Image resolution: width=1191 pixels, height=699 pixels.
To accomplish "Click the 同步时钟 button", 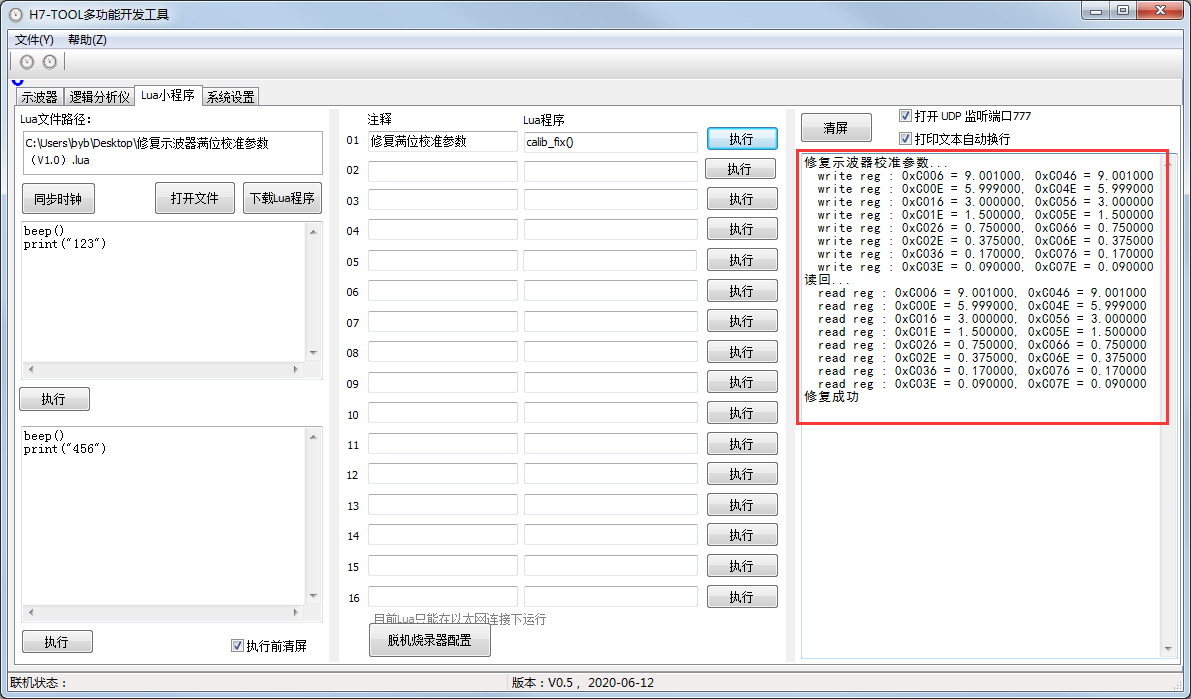I will tap(58, 198).
